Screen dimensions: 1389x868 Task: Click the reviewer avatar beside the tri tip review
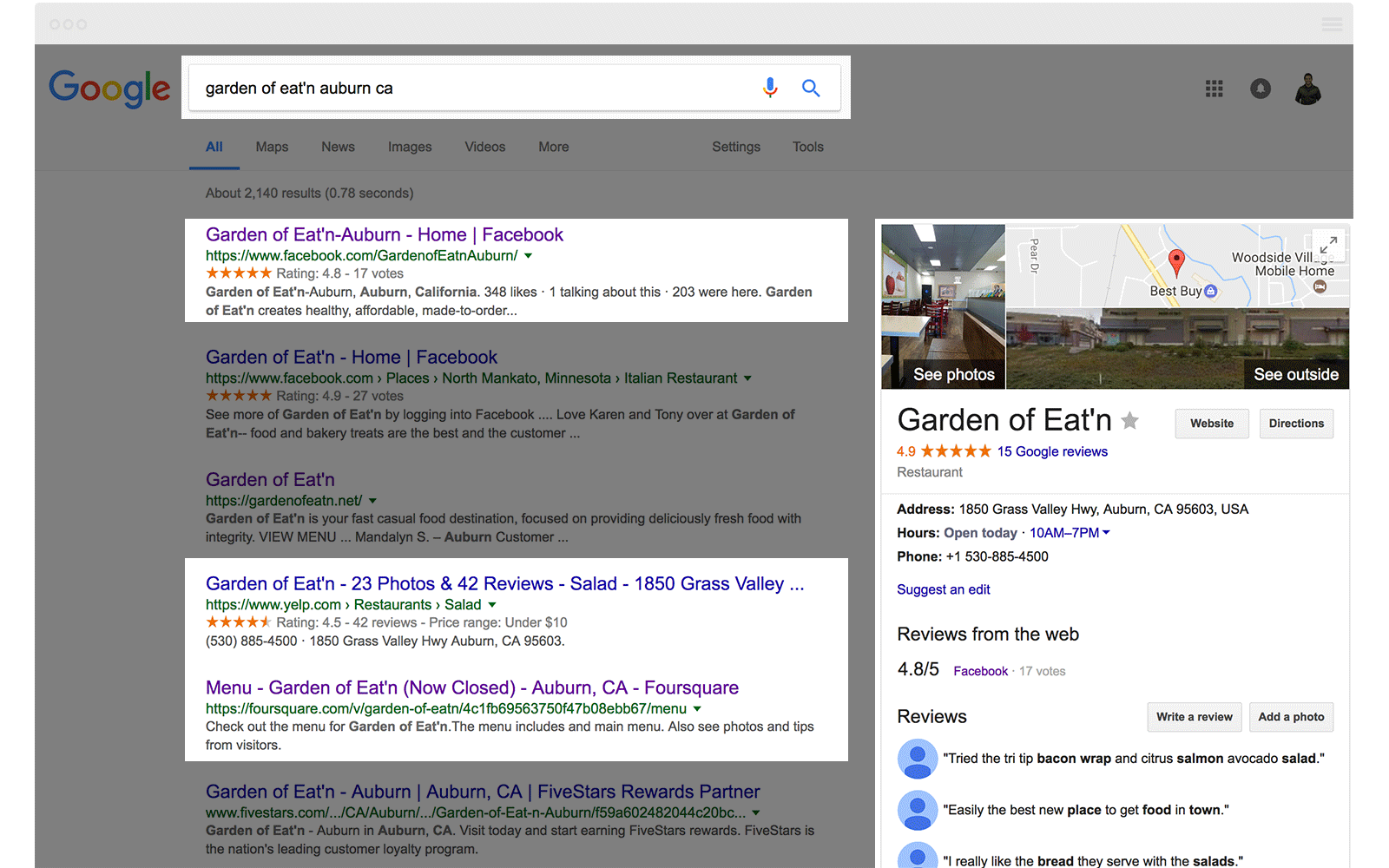pyautogui.click(x=918, y=759)
